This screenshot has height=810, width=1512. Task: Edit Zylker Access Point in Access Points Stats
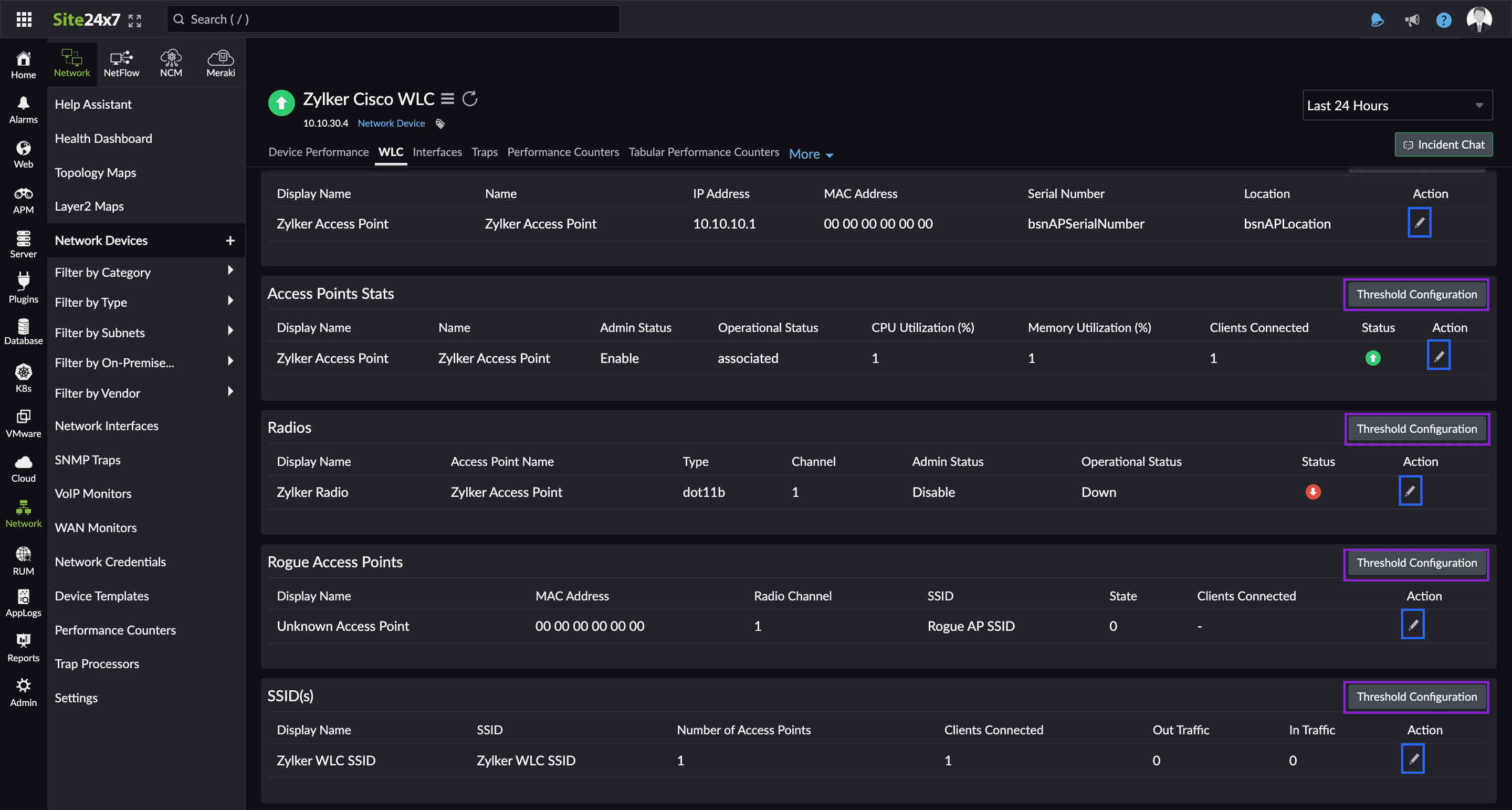pos(1438,356)
